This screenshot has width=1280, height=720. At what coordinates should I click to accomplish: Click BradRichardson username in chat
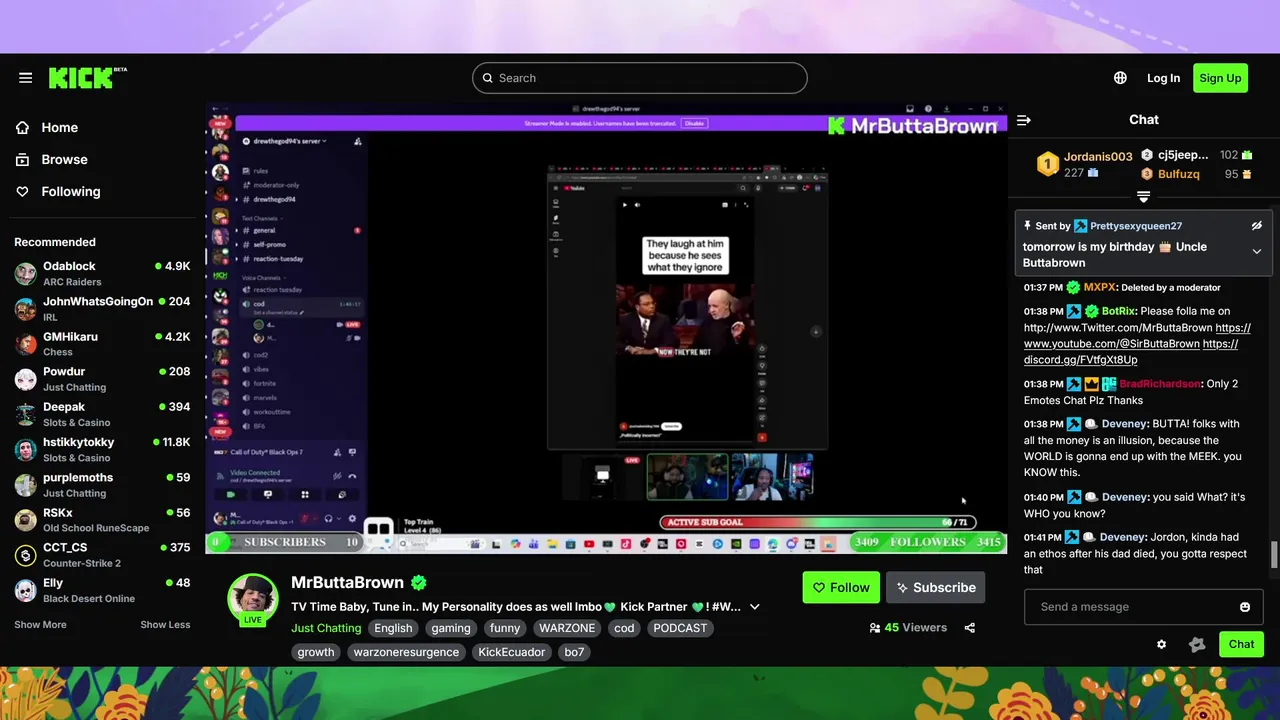coord(1159,384)
